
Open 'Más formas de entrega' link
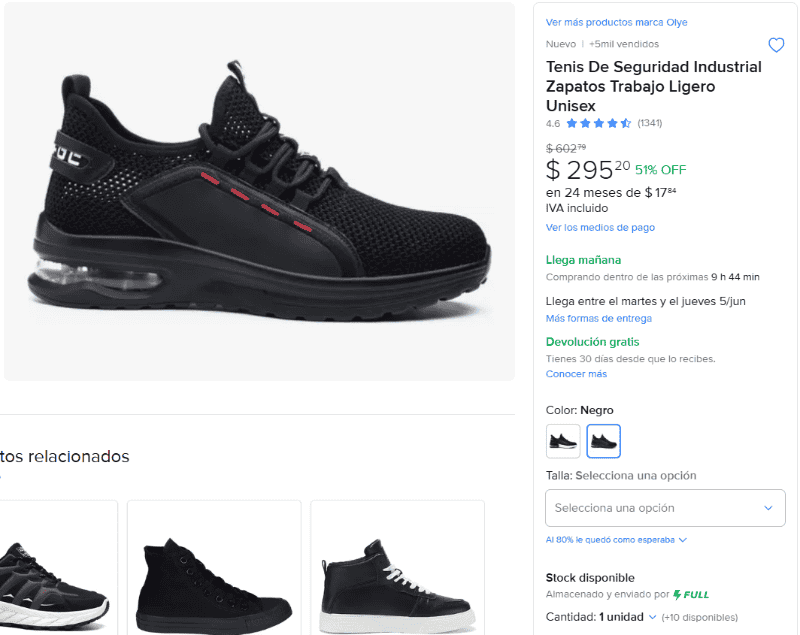[598, 319]
